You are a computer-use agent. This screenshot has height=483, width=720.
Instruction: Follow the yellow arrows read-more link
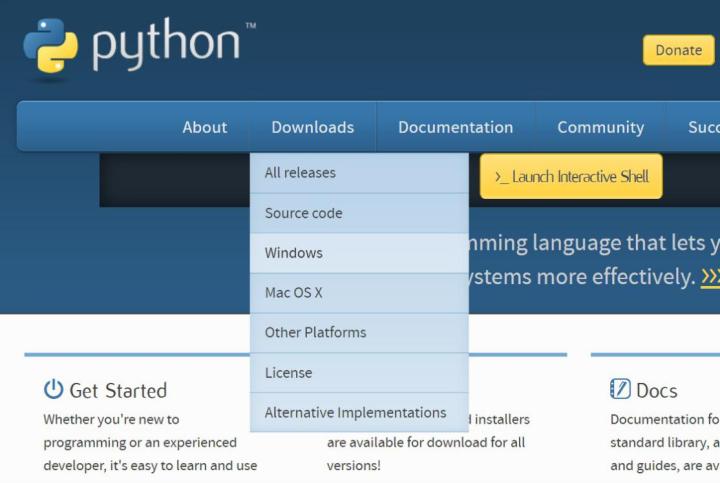point(710,277)
